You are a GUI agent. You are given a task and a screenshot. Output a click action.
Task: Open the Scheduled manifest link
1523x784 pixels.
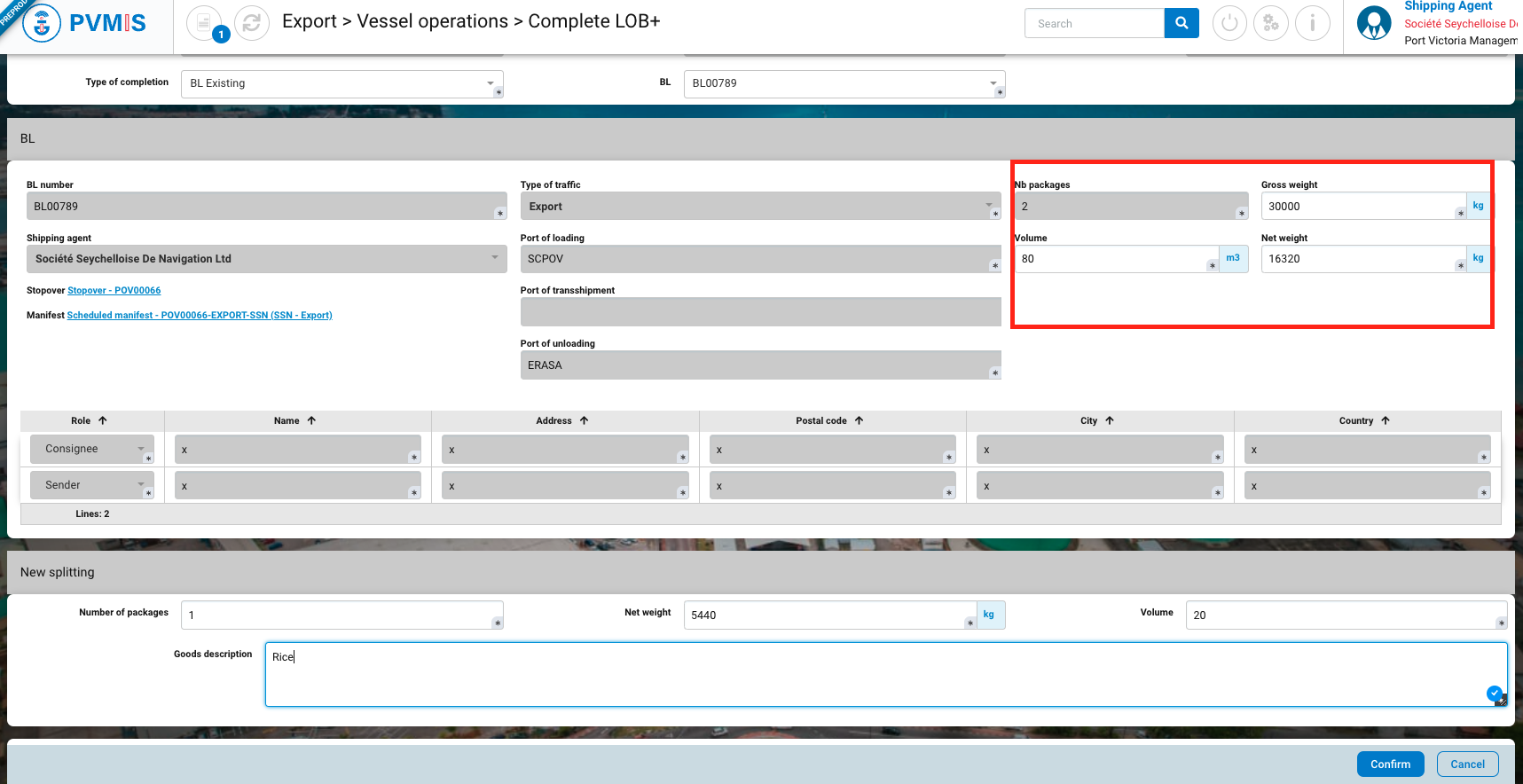tap(200, 316)
